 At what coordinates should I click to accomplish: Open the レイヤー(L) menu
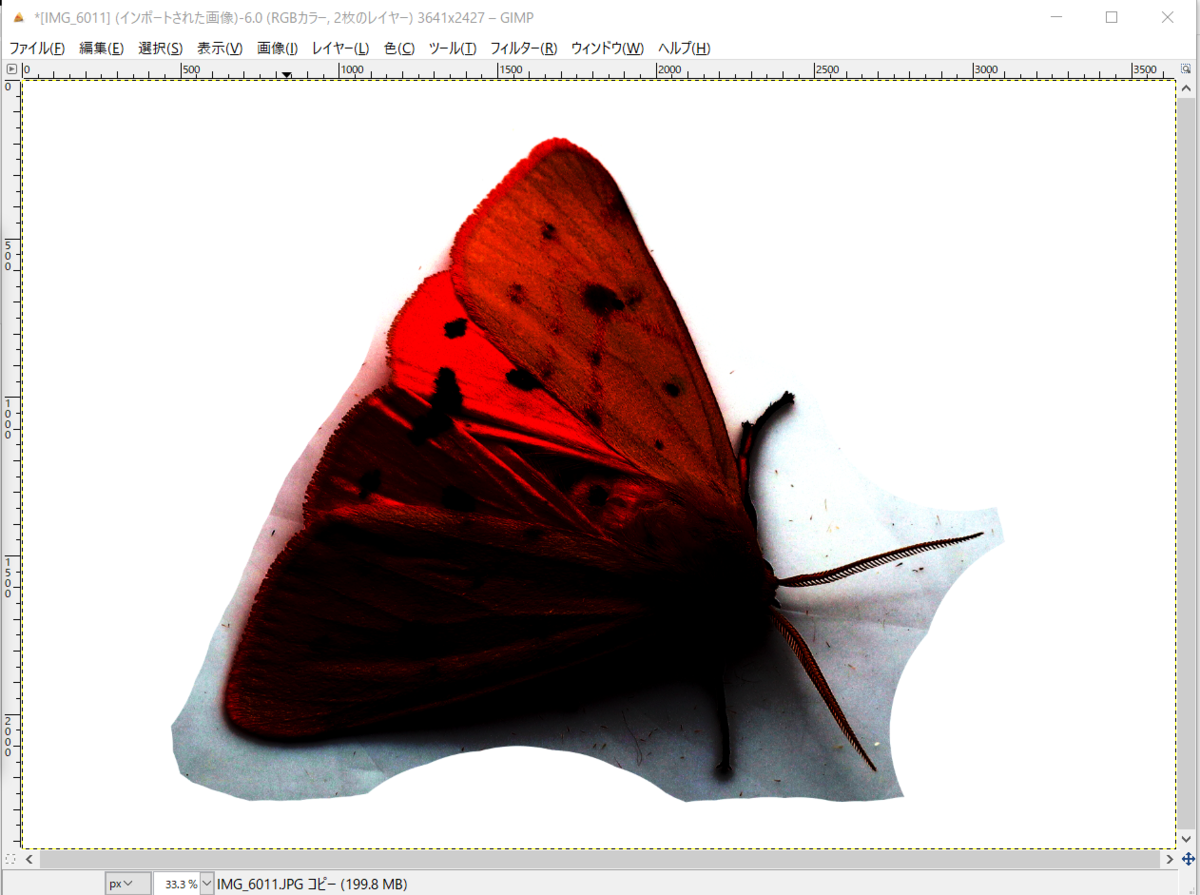pos(340,48)
